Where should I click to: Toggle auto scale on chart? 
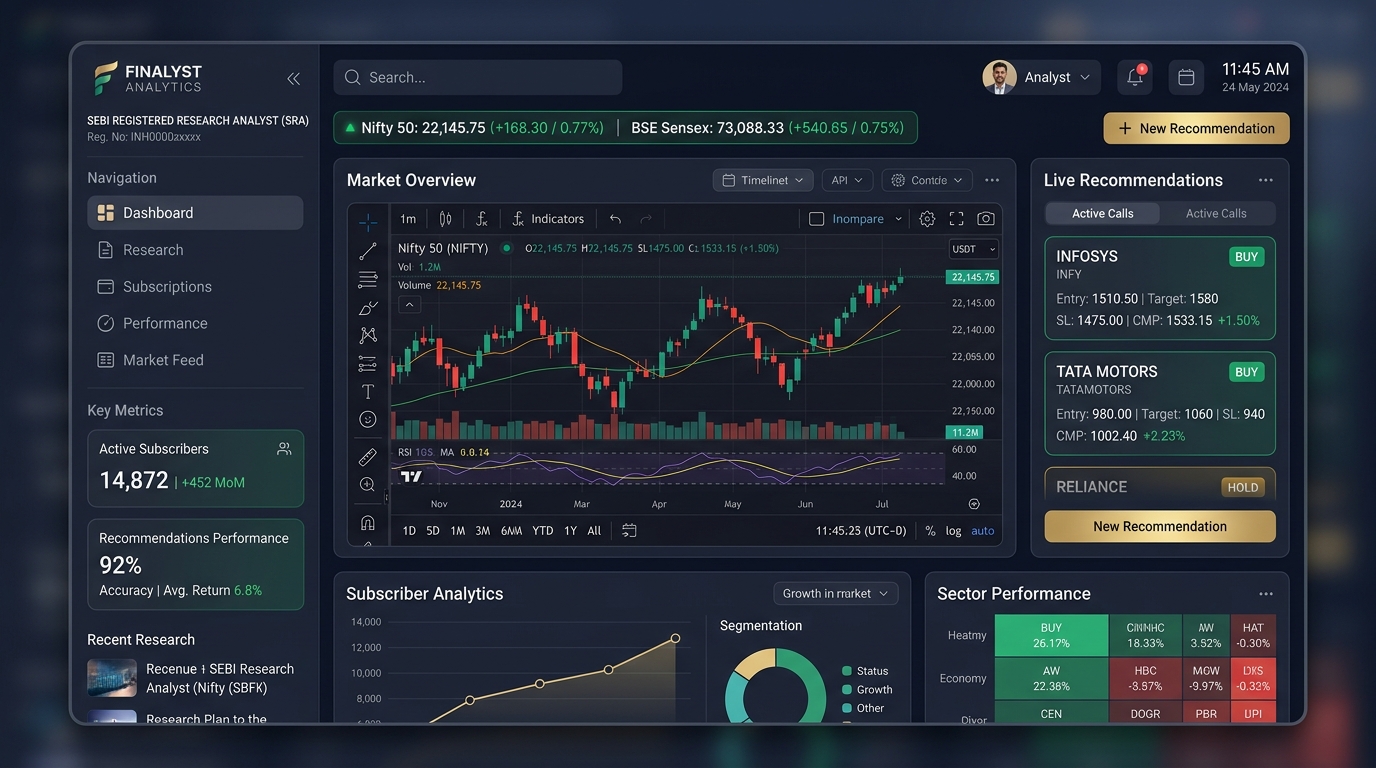(983, 531)
